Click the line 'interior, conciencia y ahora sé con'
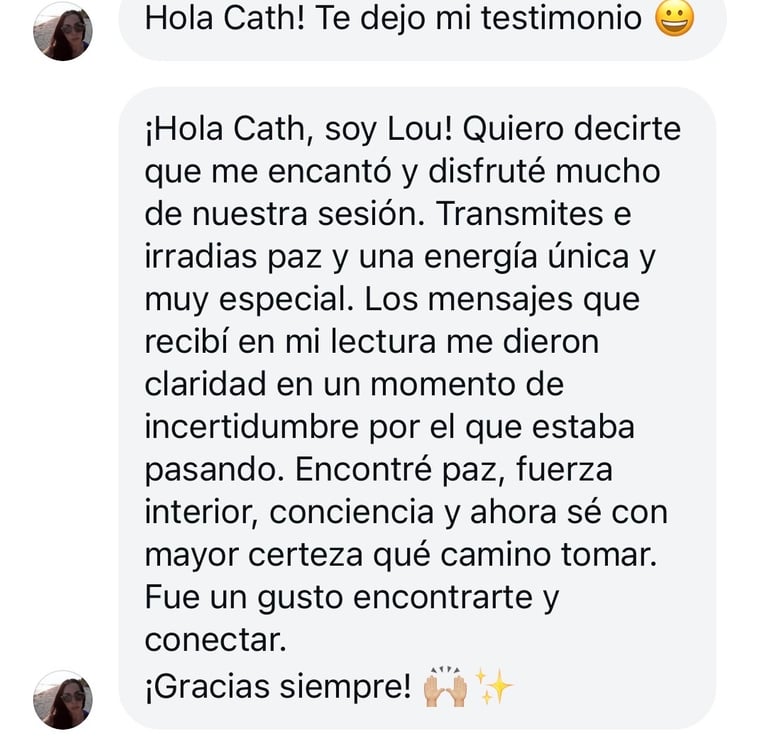Screen dimensions: 768x746 [406, 513]
